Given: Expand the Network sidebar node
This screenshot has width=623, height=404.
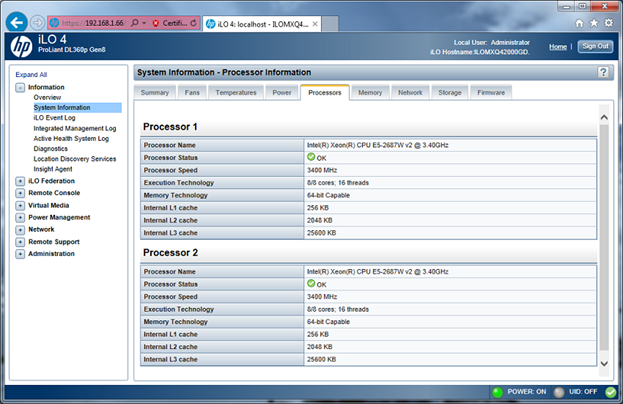Looking at the screenshot, I should (x=20, y=230).
